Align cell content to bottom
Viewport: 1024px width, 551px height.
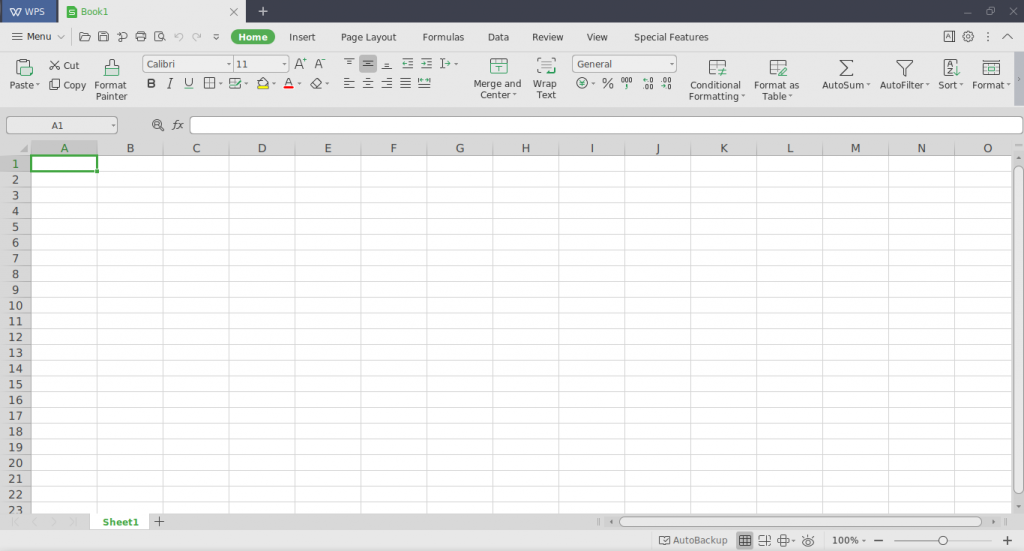pyautogui.click(x=387, y=63)
